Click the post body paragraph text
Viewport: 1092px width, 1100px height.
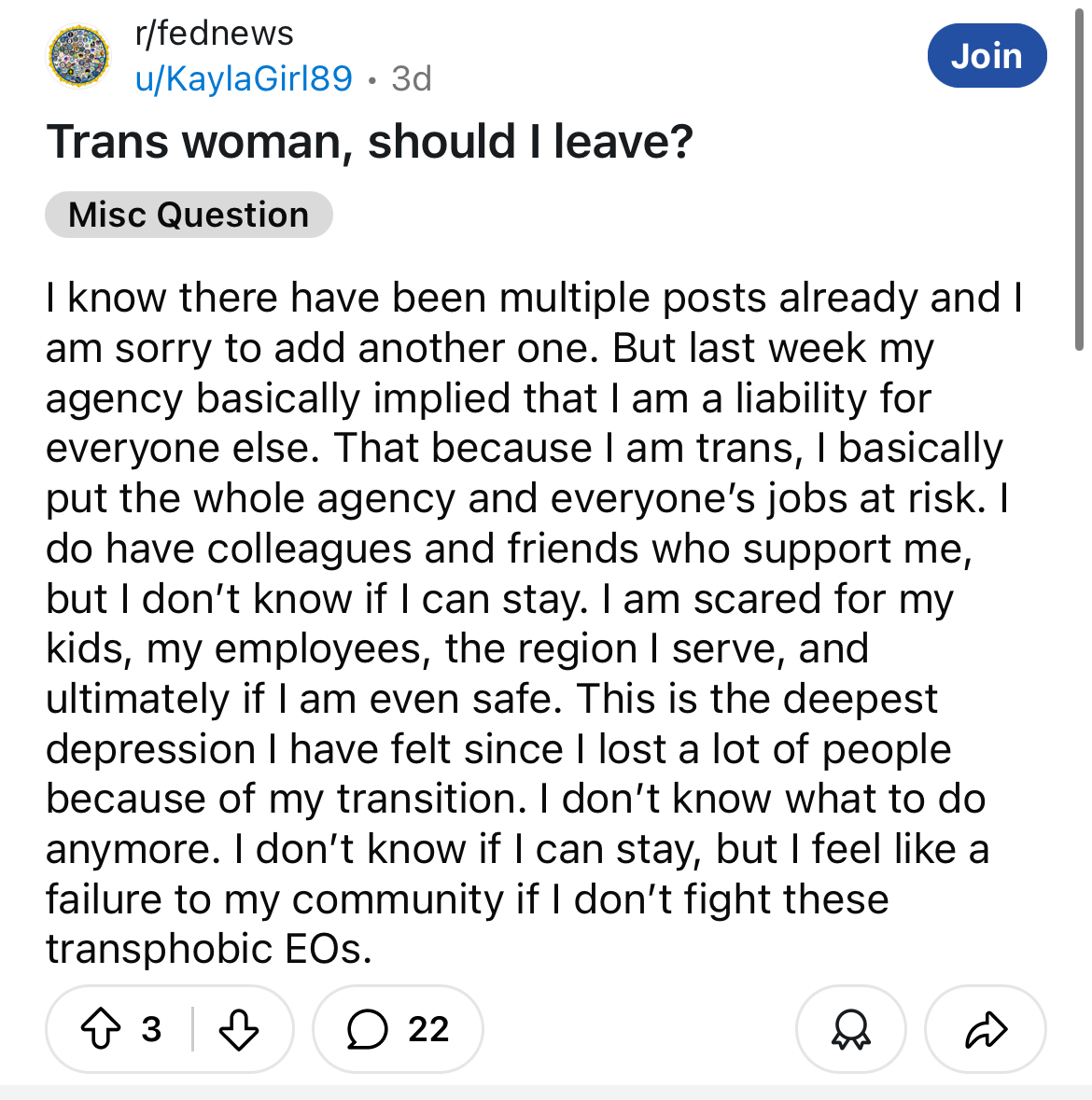coord(533,623)
